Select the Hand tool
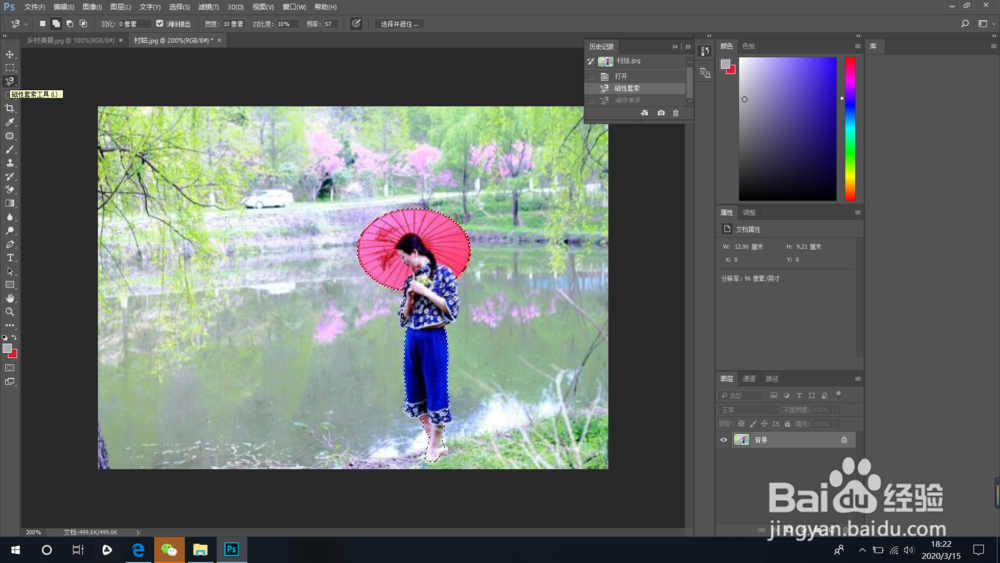The image size is (1000, 563). tap(10, 298)
